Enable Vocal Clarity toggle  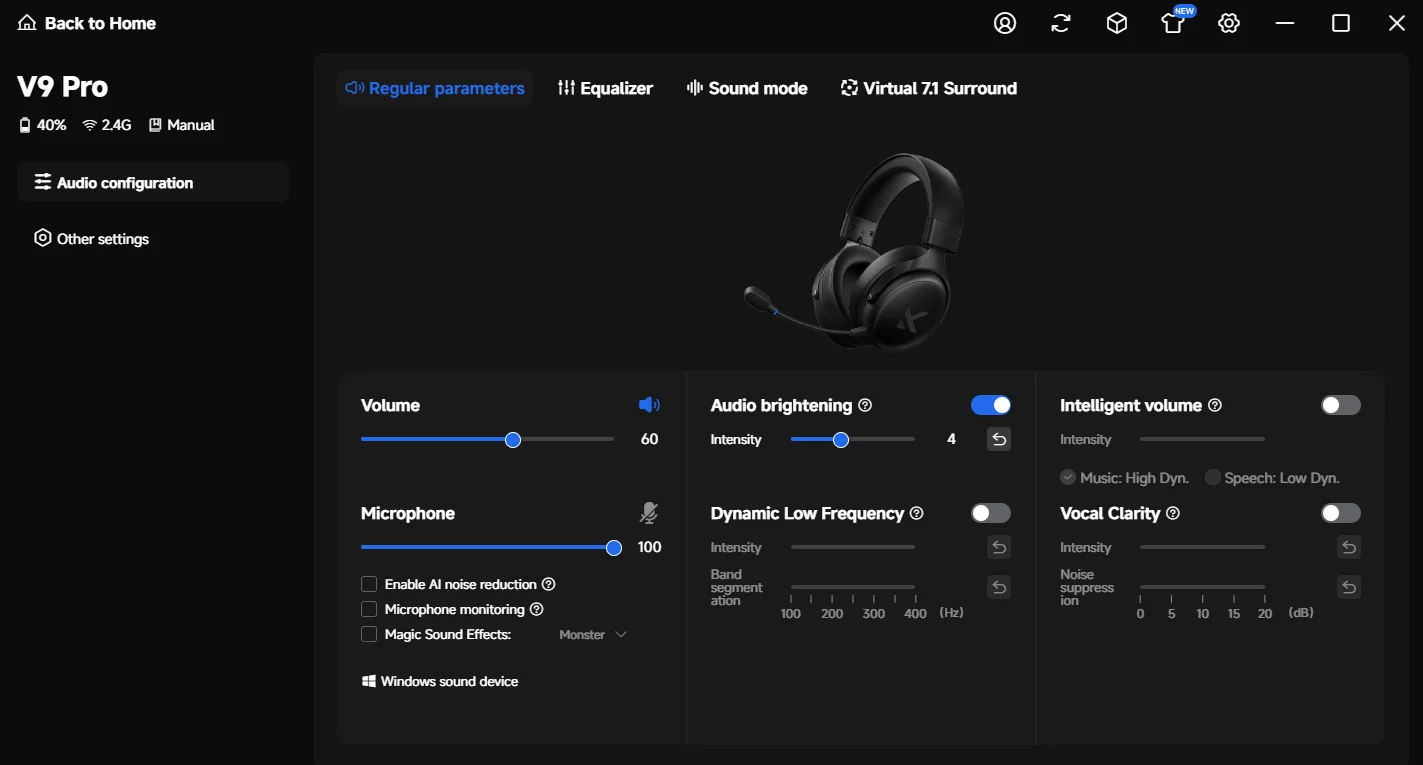1341,513
